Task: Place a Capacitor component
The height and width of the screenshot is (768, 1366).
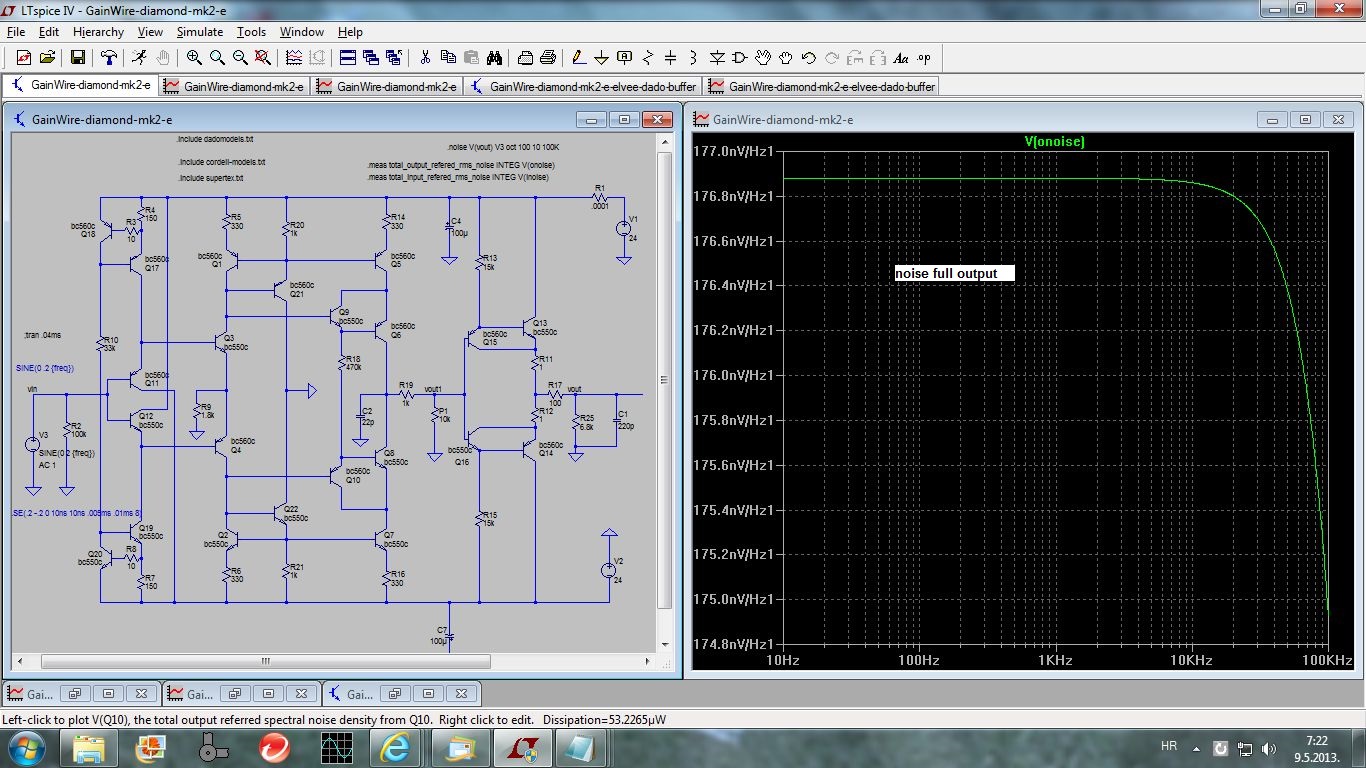Action: (x=671, y=57)
